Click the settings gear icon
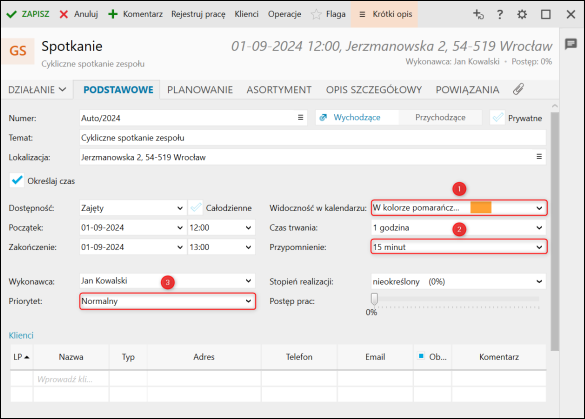This screenshot has width=585, height=419. pyautogui.click(x=522, y=14)
